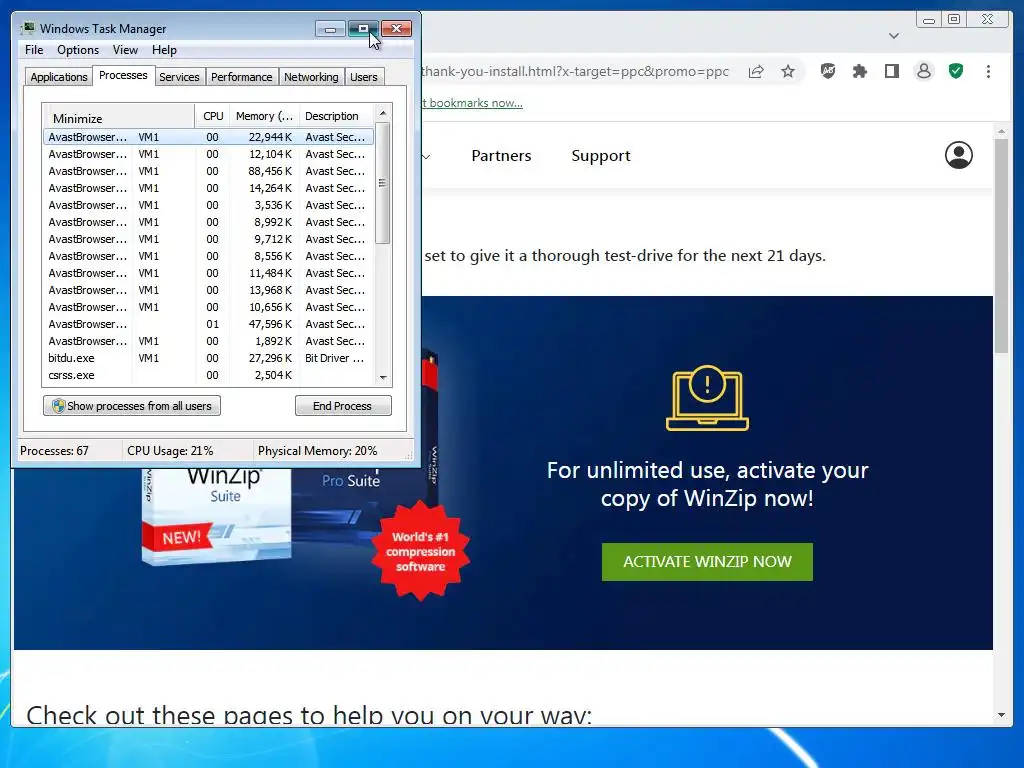The image size is (1024, 768).
Task: Click the CPU Usage: 21% status entry
Action: pyautogui.click(x=170, y=451)
